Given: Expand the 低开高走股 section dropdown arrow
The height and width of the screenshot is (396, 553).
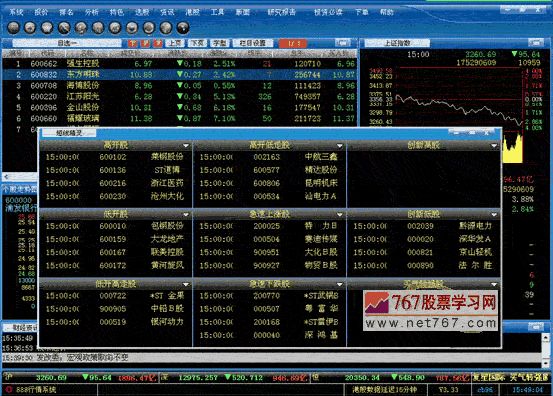Looking at the screenshot, I should tap(186, 284).
